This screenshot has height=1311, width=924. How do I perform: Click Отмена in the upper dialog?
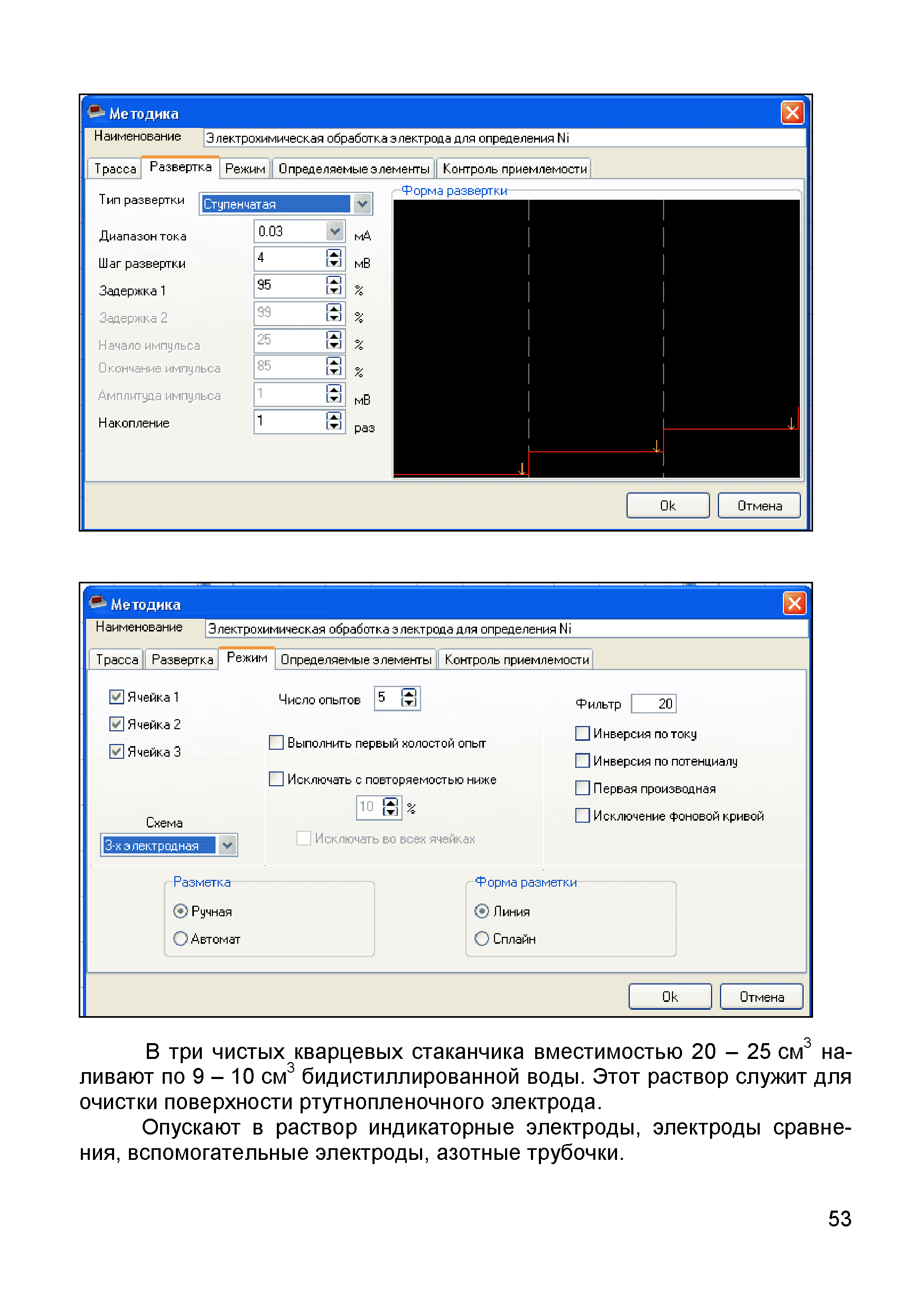[759, 506]
